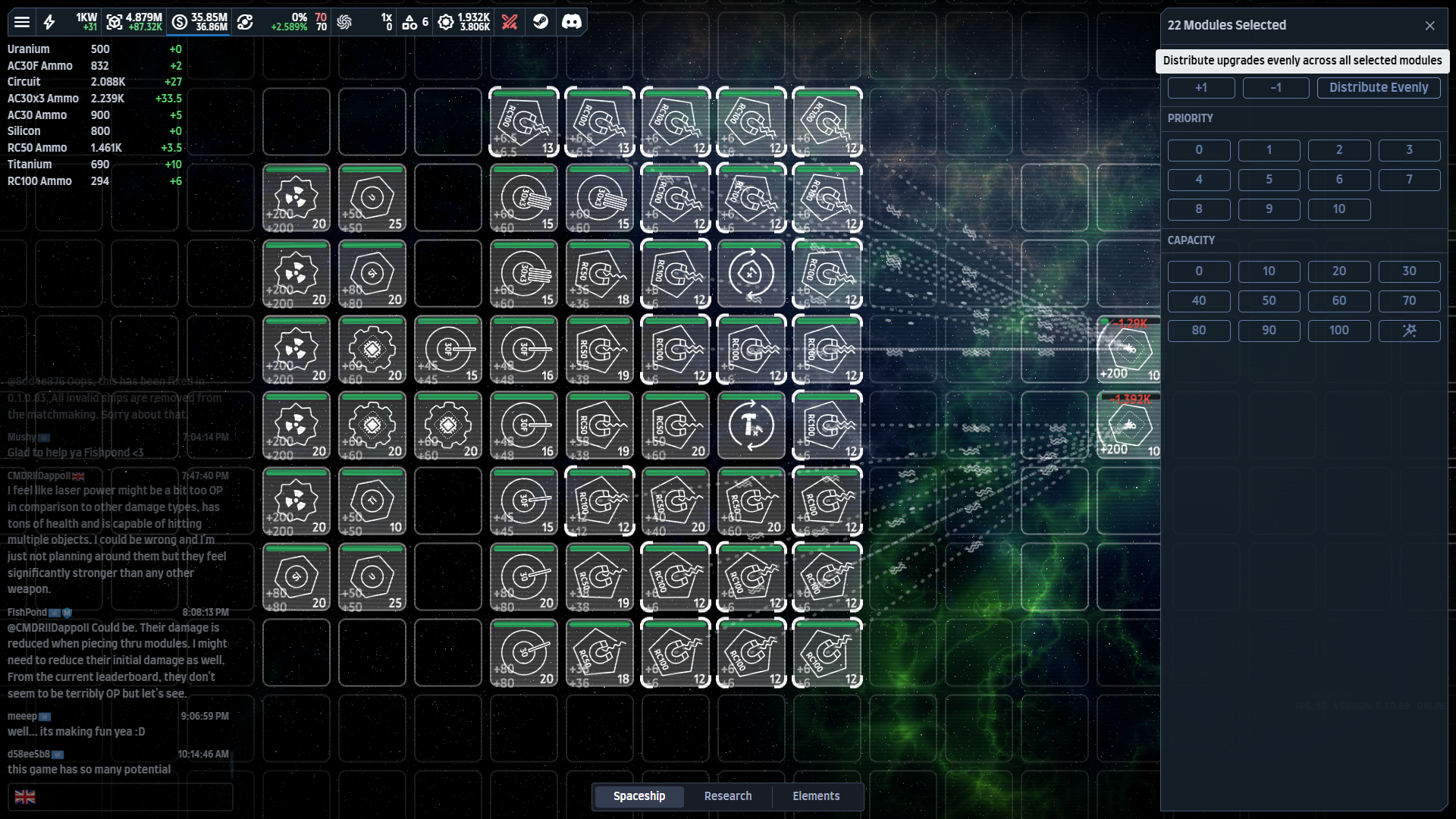The image size is (1456, 819).
Task: Open the Steam link icon
Action: [x=541, y=22]
